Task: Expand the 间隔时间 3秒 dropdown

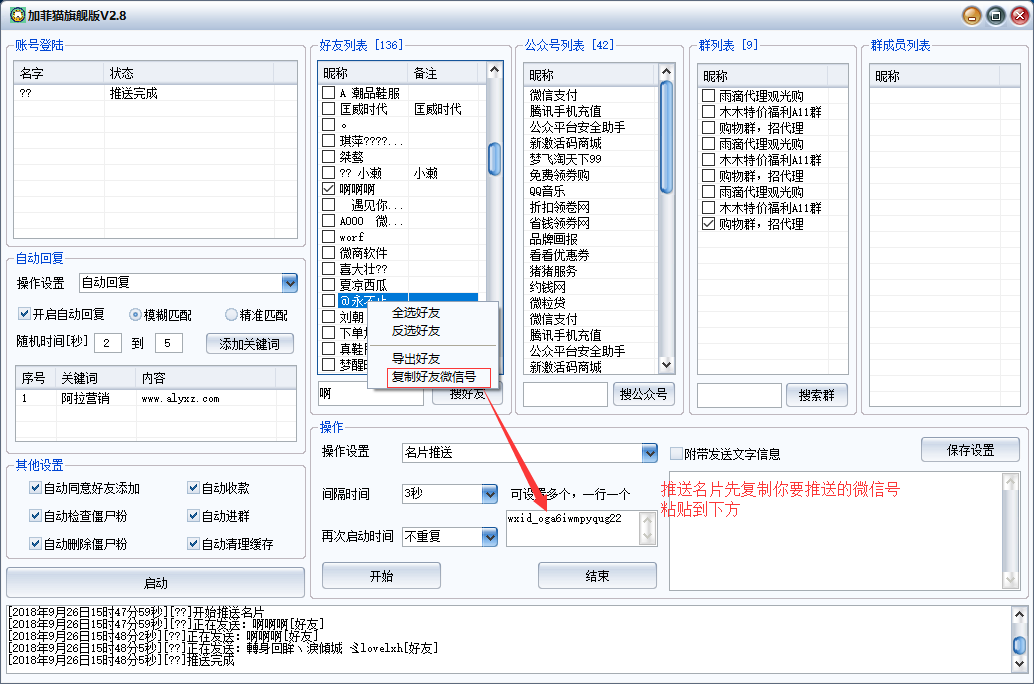Action: pyautogui.click(x=489, y=494)
